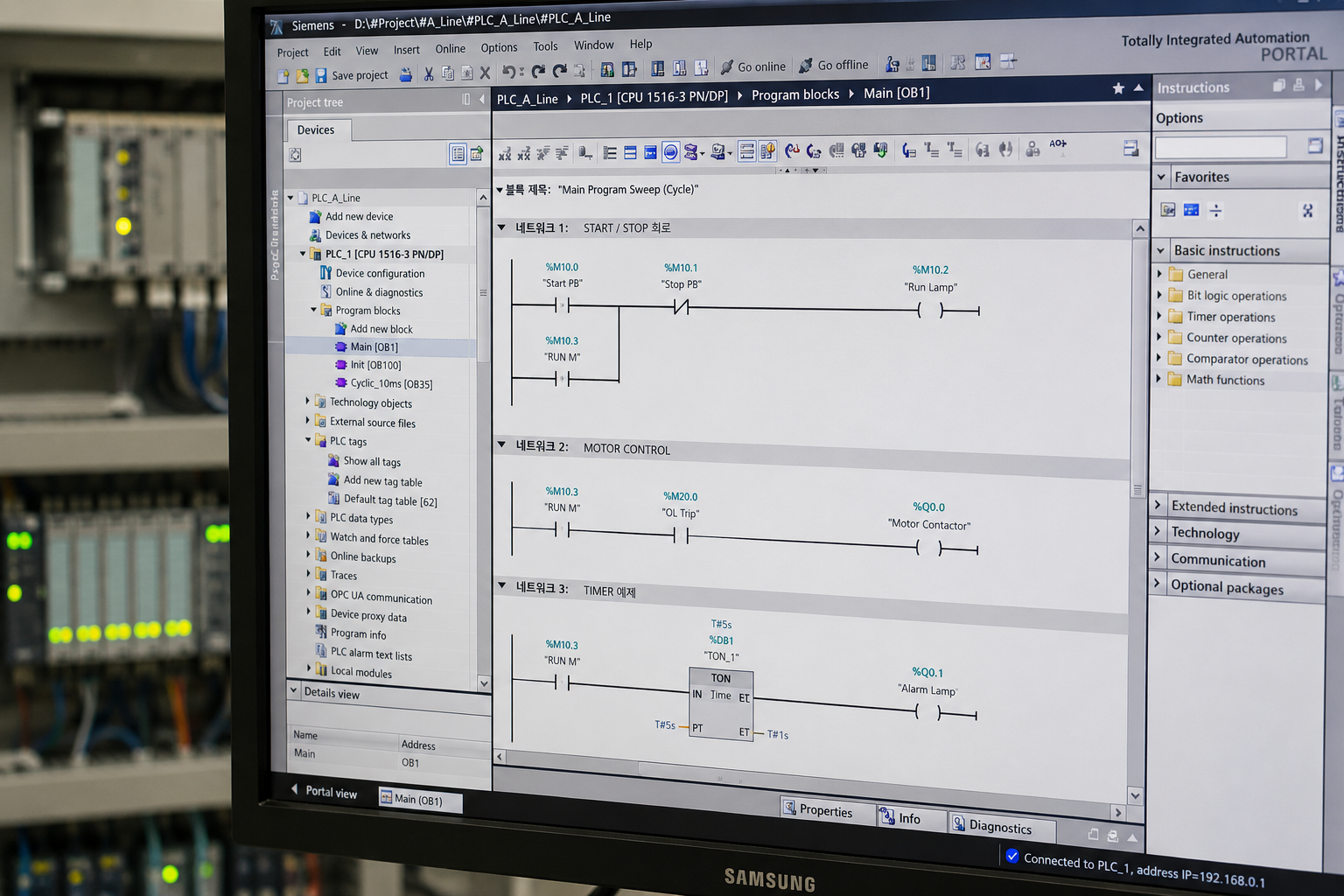Open the Online menu
The image size is (1344, 896).
pos(451,49)
